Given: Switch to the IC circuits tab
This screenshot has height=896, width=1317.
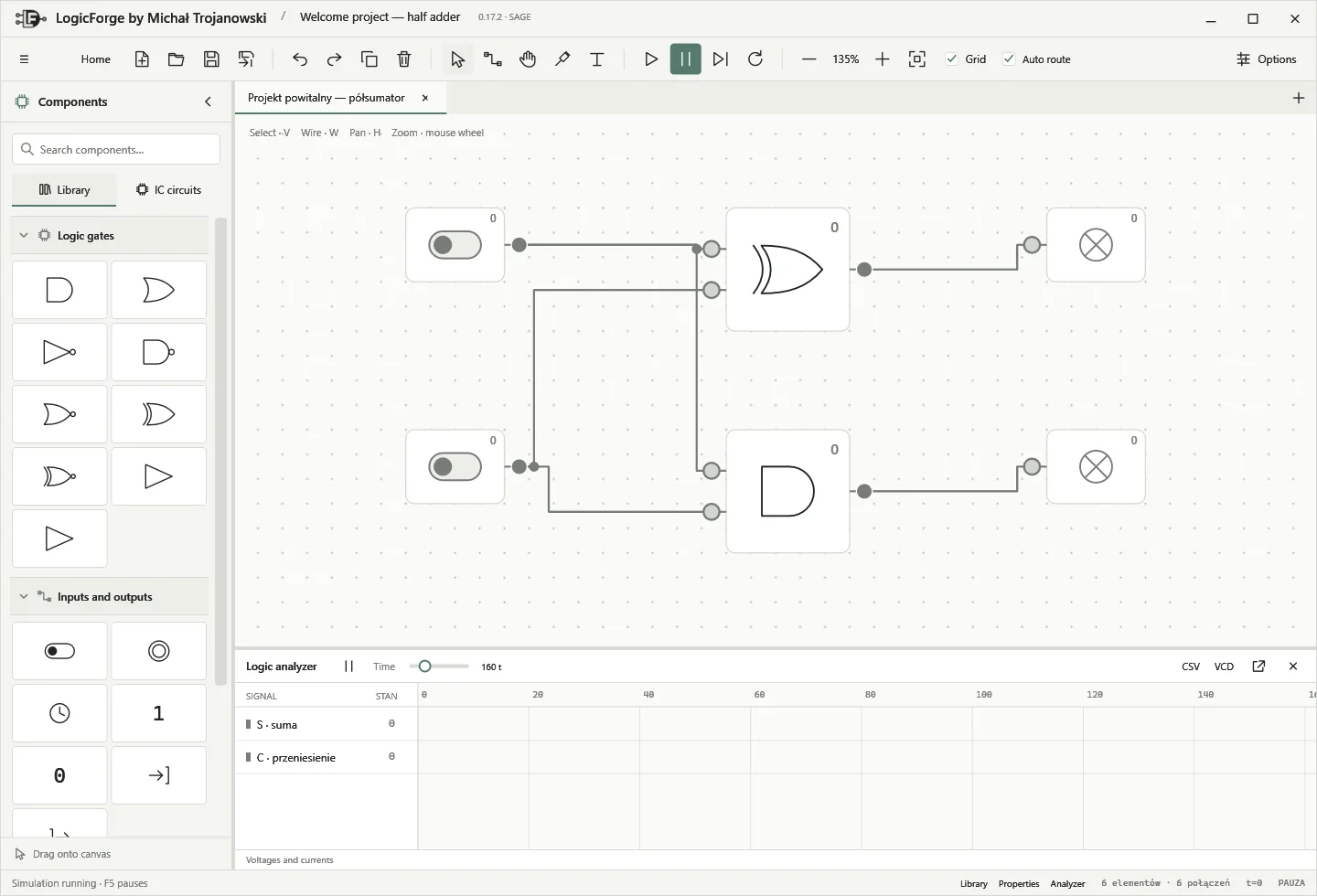Looking at the screenshot, I should 169,190.
